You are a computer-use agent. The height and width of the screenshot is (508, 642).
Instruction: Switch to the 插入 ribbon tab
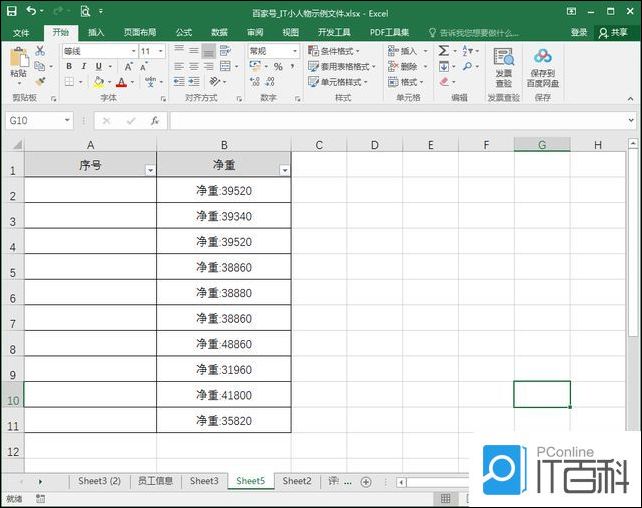pyautogui.click(x=96, y=32)
